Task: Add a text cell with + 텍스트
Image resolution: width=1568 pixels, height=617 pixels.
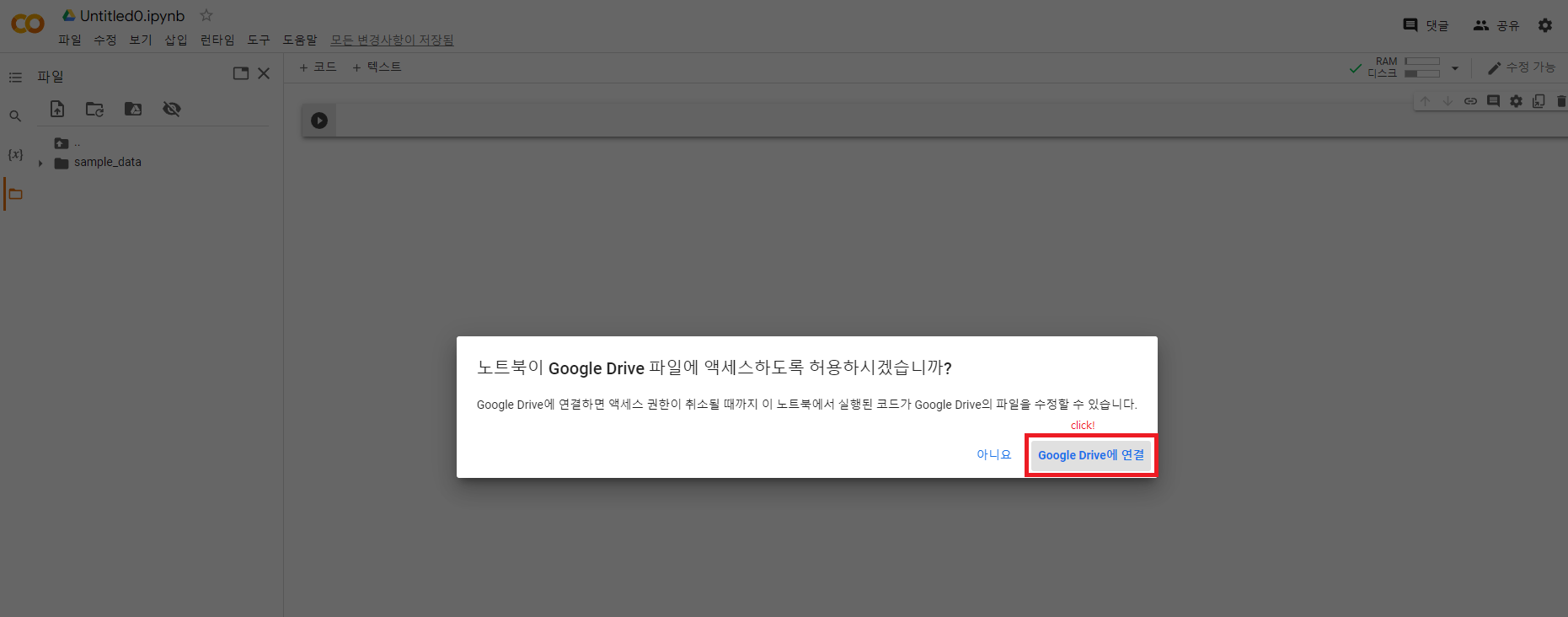Action: (x=377, y=67)
